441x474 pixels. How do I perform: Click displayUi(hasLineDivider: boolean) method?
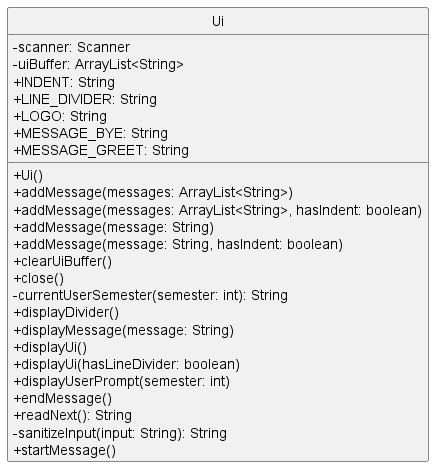point(127,364)
